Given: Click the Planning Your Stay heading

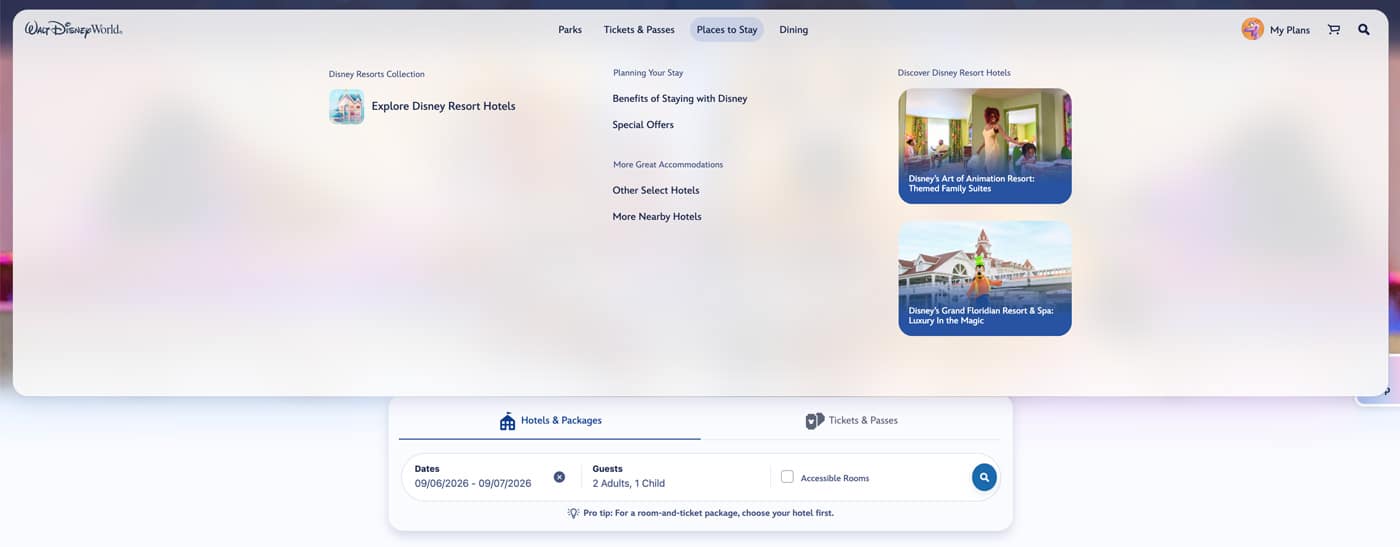Looking at the screenshot, I should coord(648,73).
